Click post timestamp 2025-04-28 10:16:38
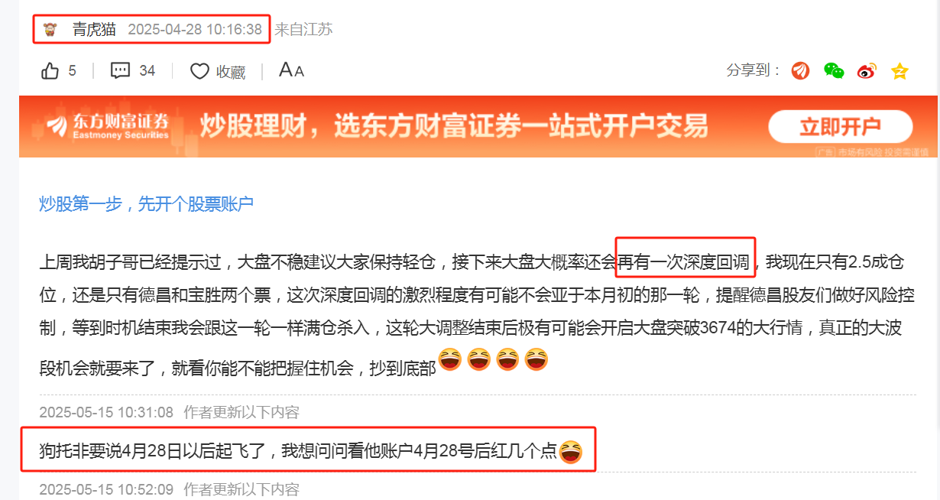The image size is (940, 500). pyautogui.click(x=195, y=29)
